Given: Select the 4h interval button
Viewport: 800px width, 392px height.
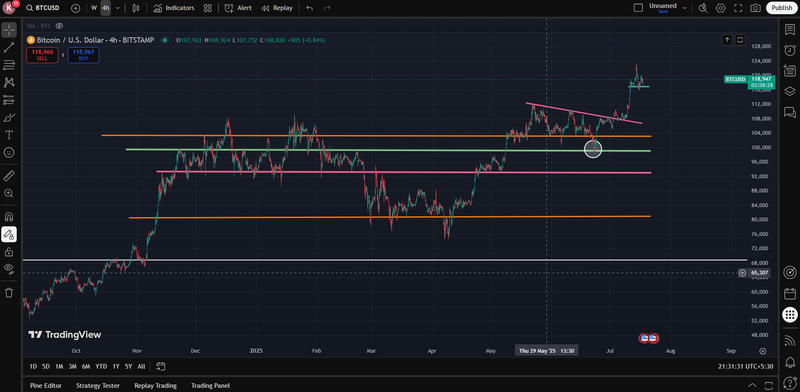Looking at the screenshot, I should click(106, 8).
